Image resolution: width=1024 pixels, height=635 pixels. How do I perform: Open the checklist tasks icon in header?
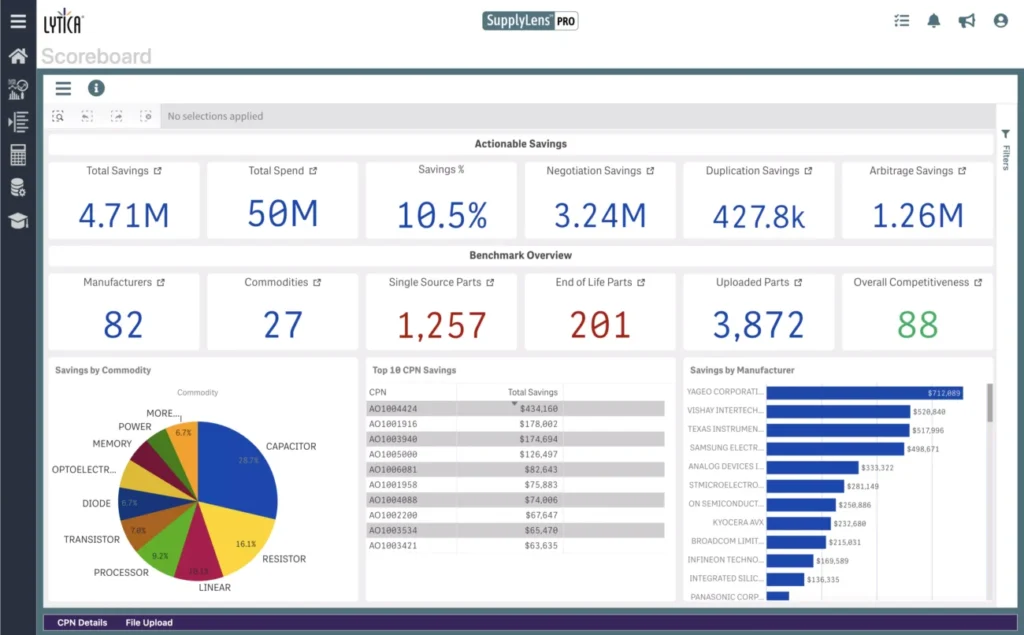pos(901,20)
